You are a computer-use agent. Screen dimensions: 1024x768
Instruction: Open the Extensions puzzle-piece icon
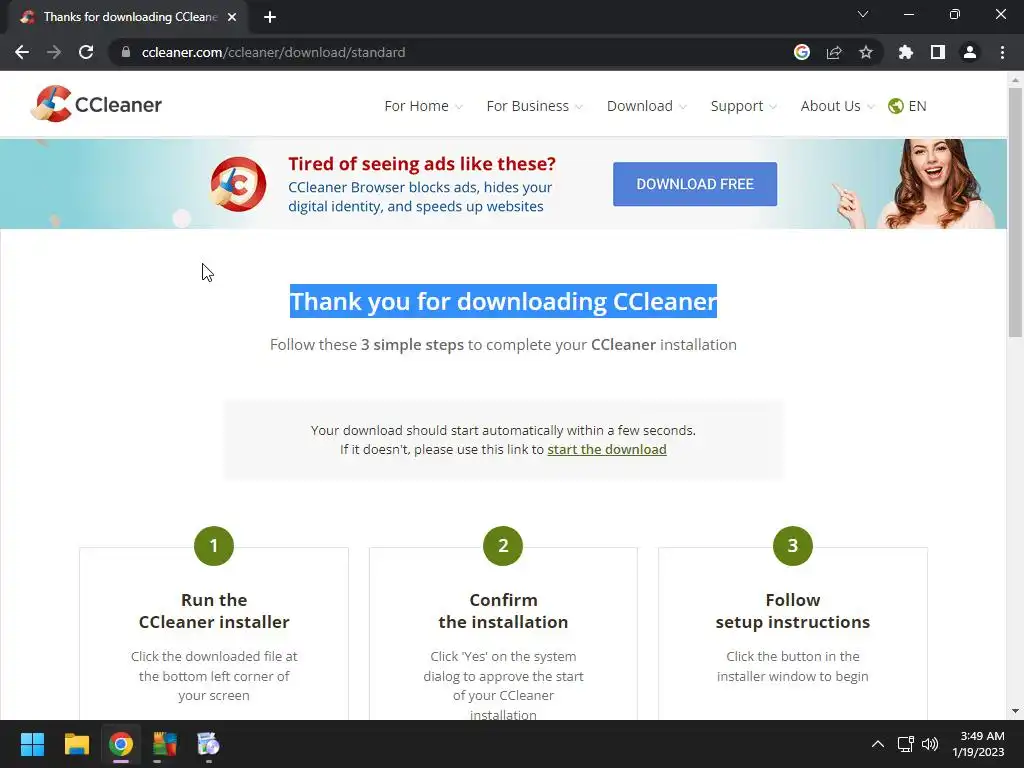pos(906,52)
